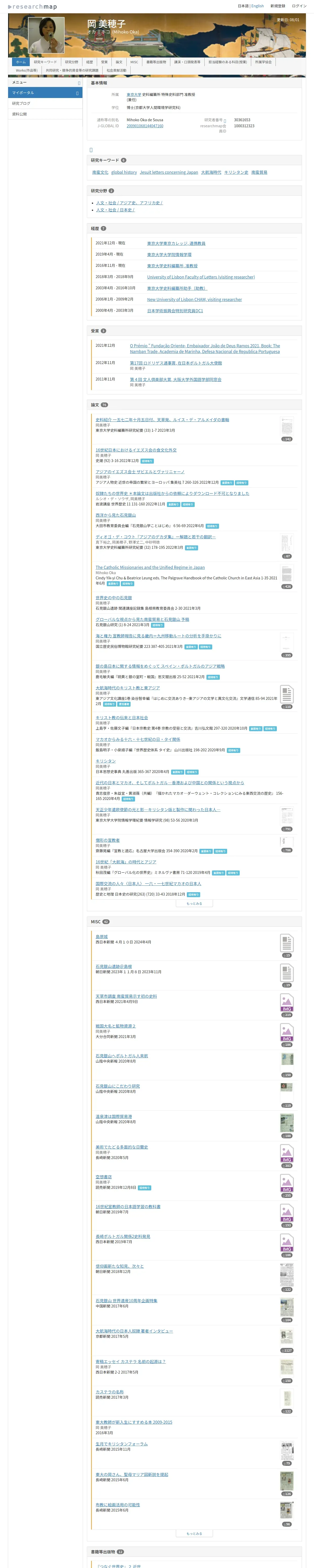
Task: Click IMG icon for 長崎ポルトガル関係2史料発見
Action: pos(287,1243)
